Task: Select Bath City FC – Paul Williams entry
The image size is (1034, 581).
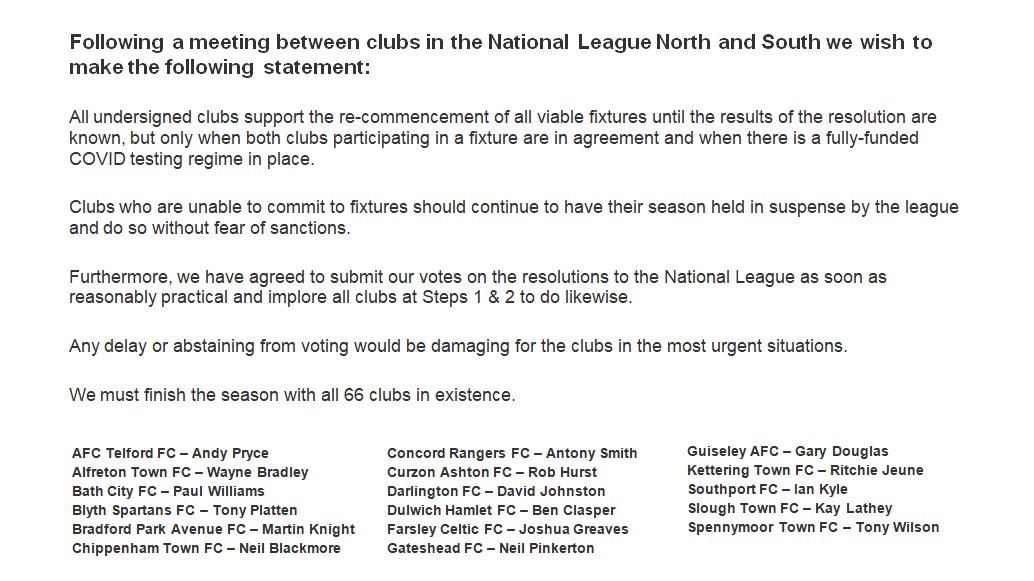Action: [x=168, y=491]
